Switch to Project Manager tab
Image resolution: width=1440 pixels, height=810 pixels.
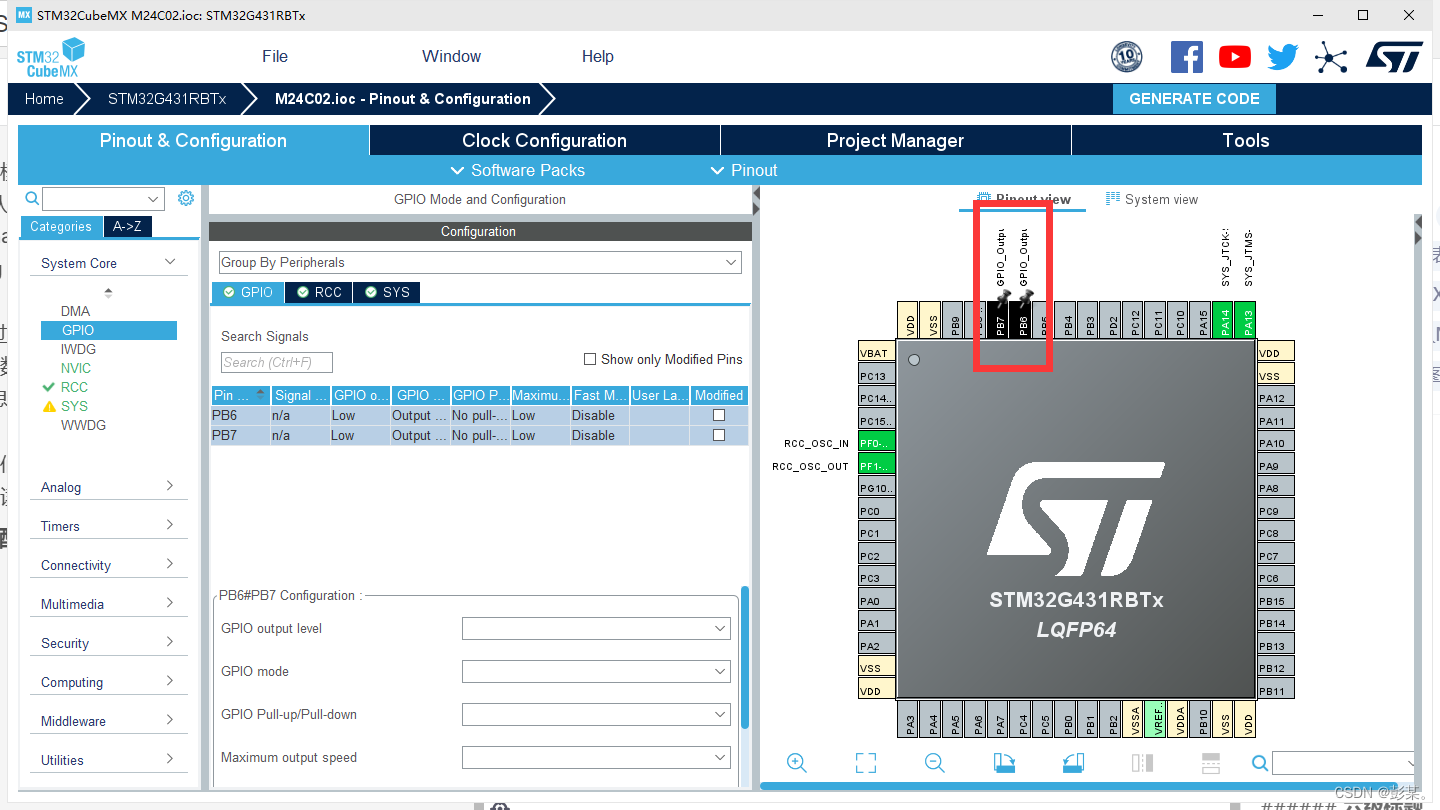(x=895, y=141)
